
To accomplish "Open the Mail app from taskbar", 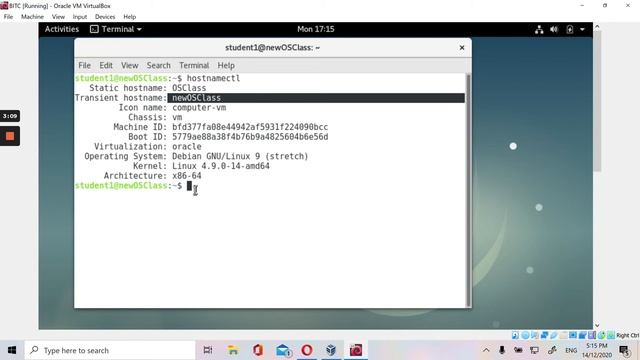I will tap(283, 350).
